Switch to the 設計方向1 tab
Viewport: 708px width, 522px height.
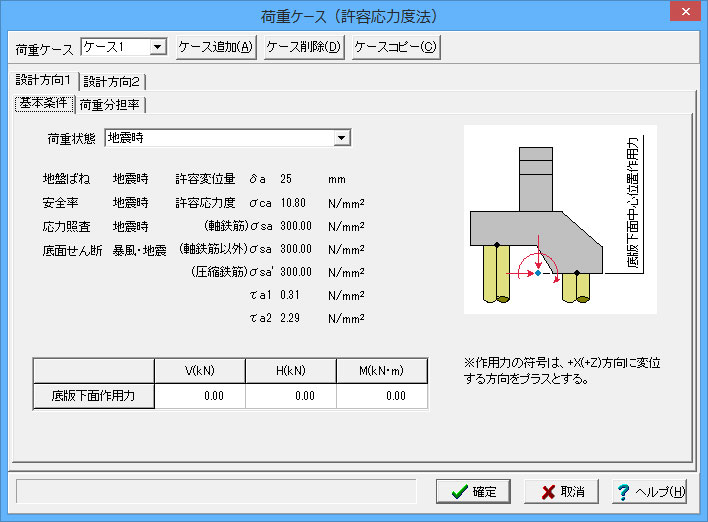[x=43, y=80]
